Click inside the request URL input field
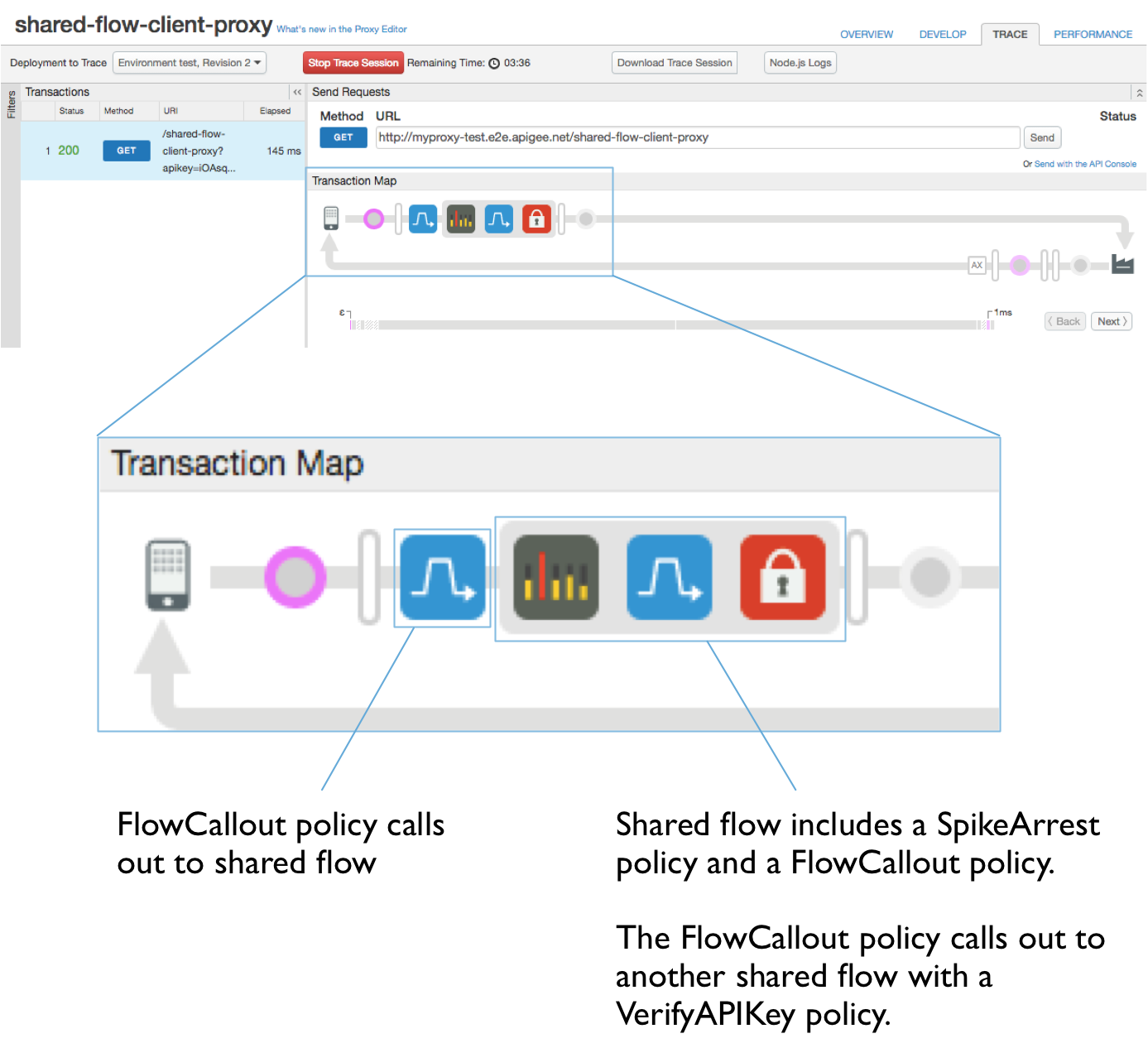Image resolution: width=1148 pixels, height=1048 pixels. point(697,137)
